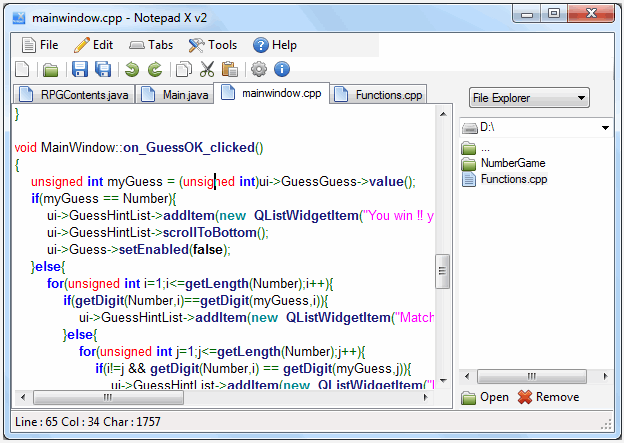The height and width of the screenshot is (443, 624).
Task: Click the Copy toolbar icon
Action: [183, 69]
